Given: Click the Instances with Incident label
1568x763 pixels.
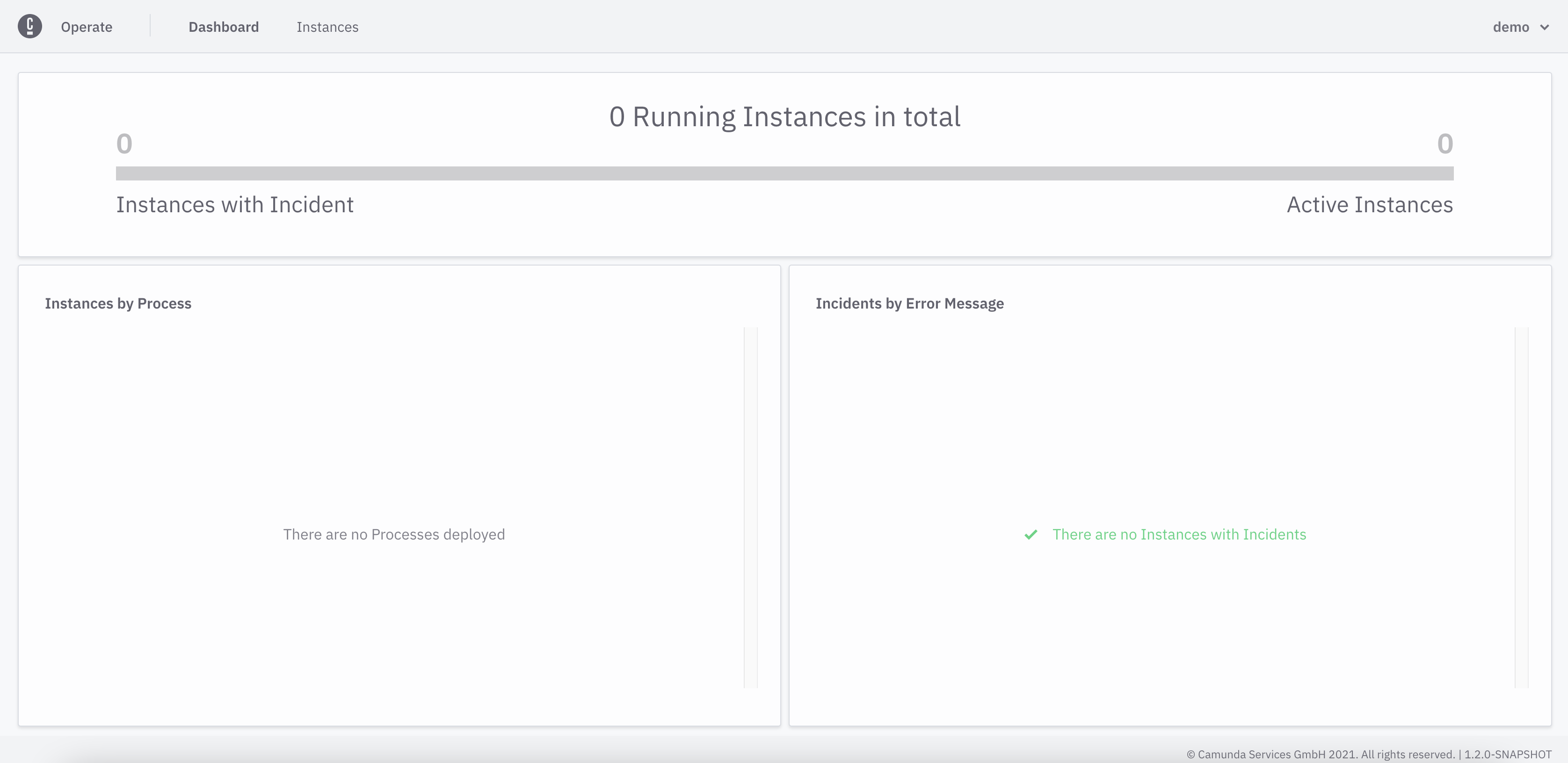Looking at the screenshot, I should pos(235,205).
